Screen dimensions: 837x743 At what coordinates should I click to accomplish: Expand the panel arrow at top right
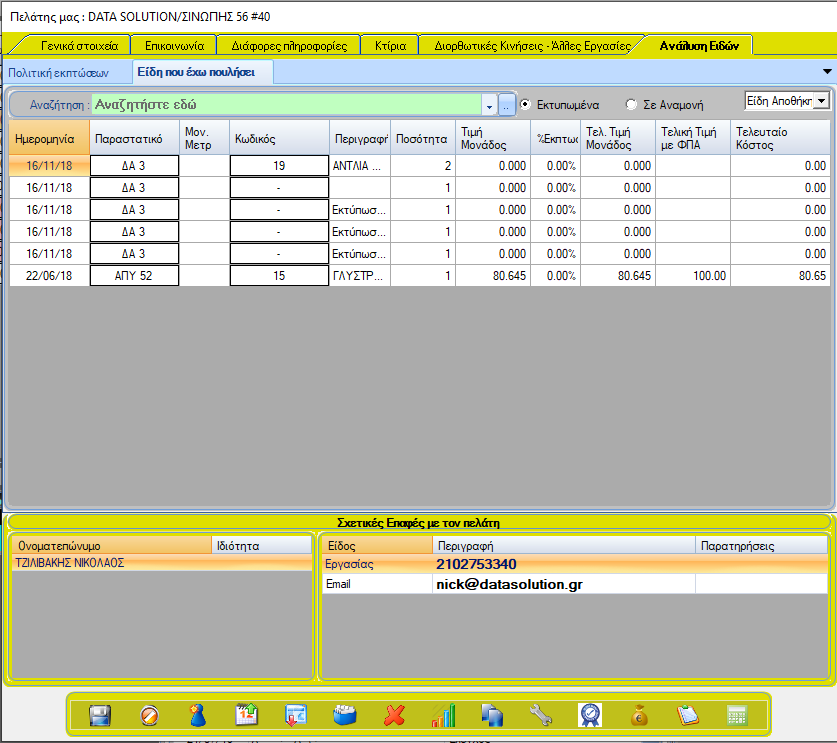(x=827, y=72)
